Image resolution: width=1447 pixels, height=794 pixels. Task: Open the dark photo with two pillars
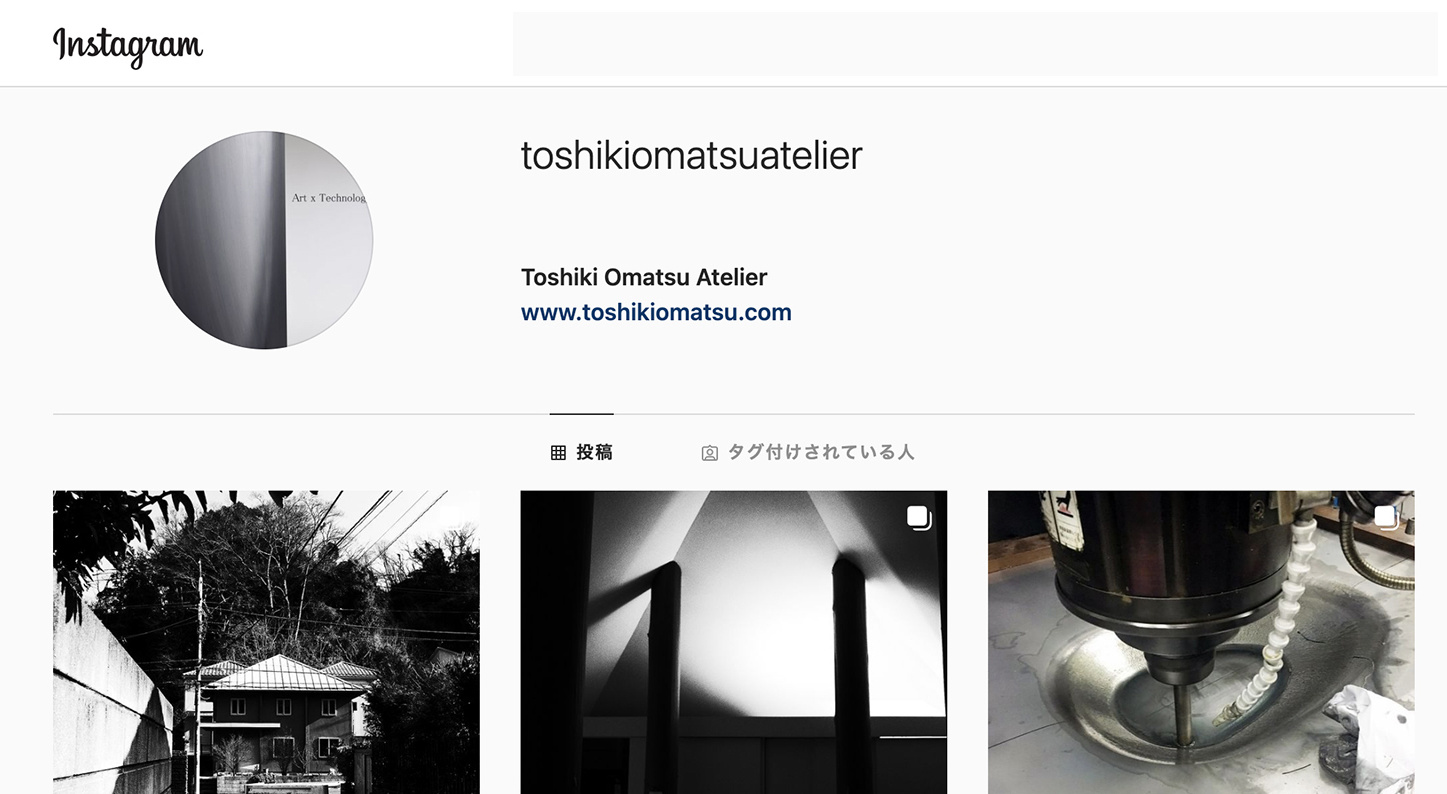pyautogui.click(x=733, y=642)
